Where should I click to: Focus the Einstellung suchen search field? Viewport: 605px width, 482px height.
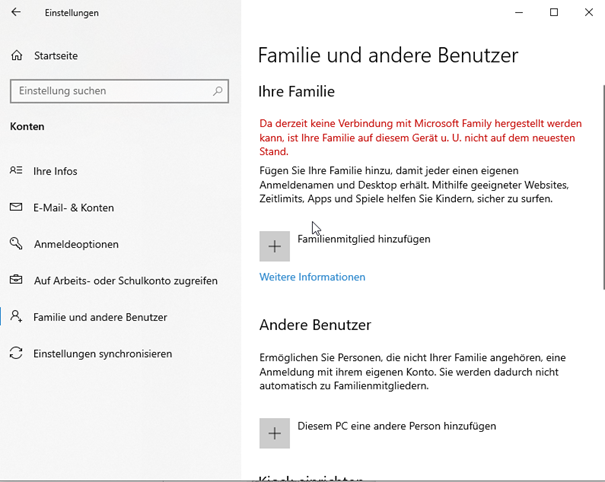coord(110,91)
